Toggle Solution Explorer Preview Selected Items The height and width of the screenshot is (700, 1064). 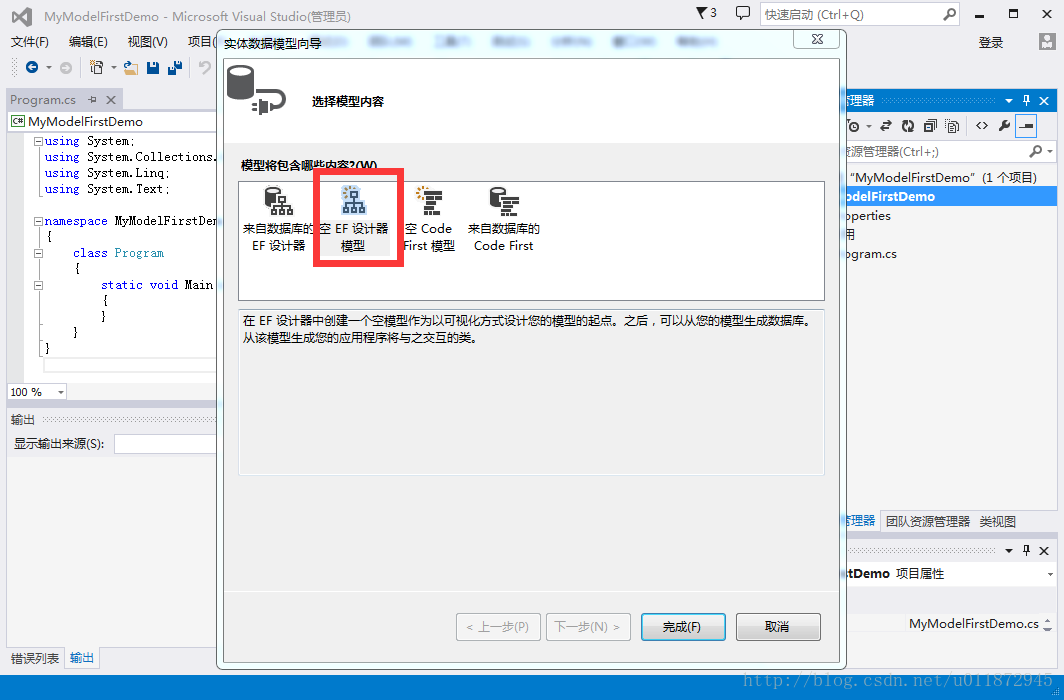point(1026,125)
